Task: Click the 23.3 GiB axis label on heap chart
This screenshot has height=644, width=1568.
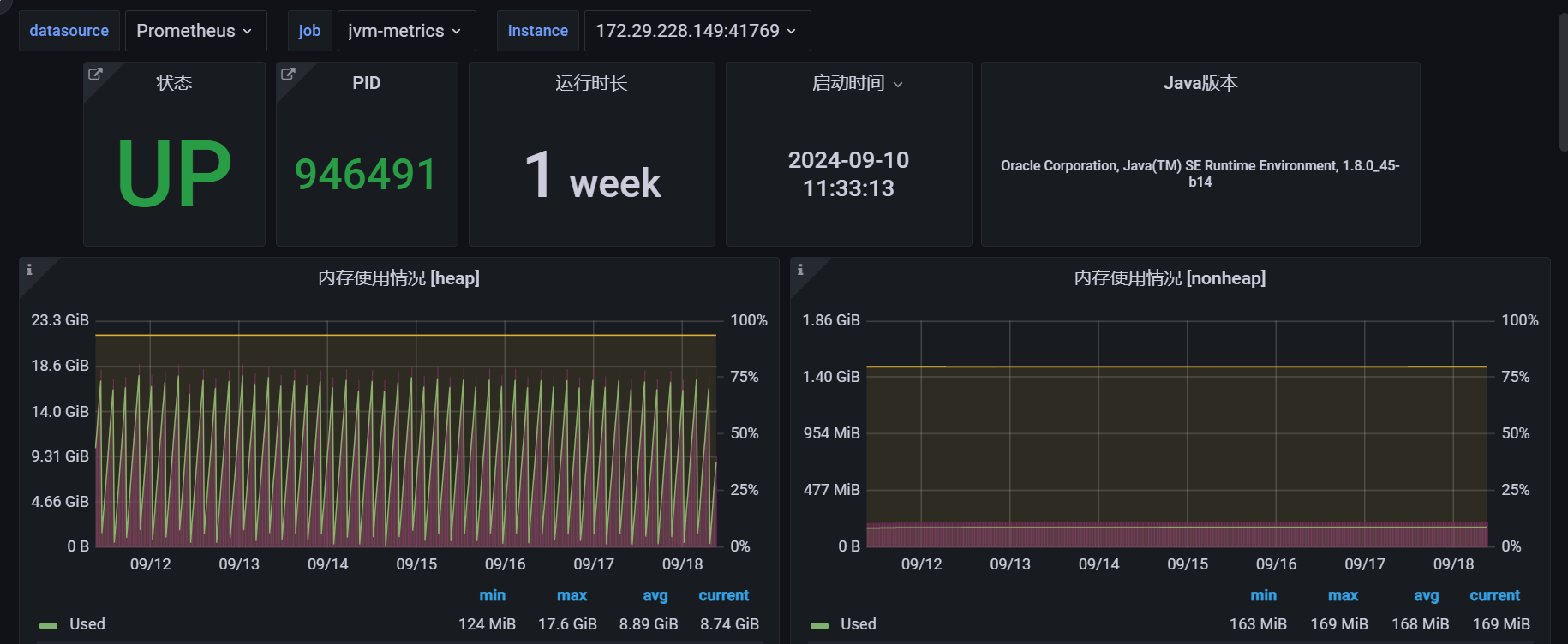Action: (x=60, y=320)
